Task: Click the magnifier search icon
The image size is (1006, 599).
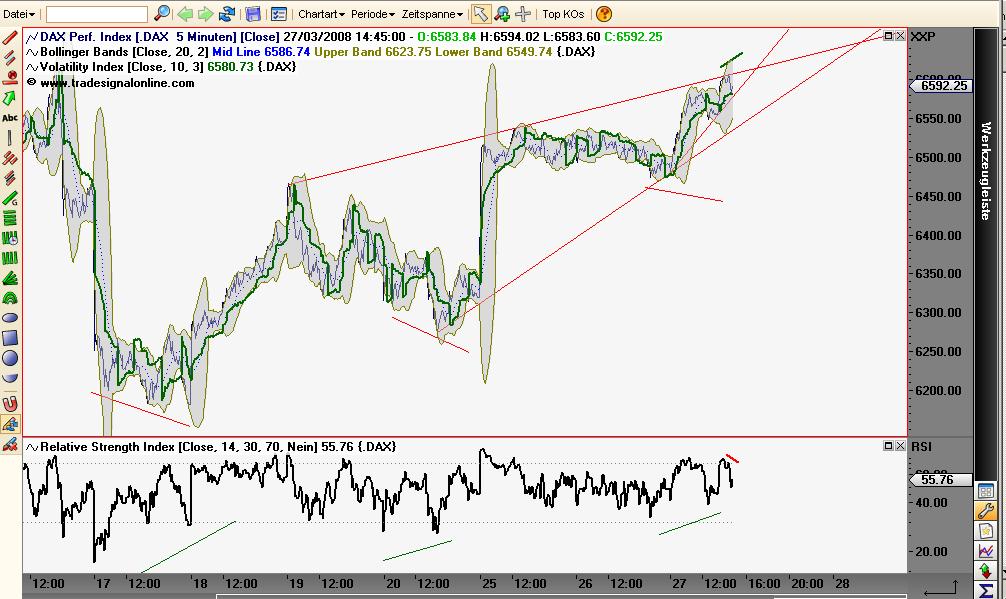Action: point(162,13)
